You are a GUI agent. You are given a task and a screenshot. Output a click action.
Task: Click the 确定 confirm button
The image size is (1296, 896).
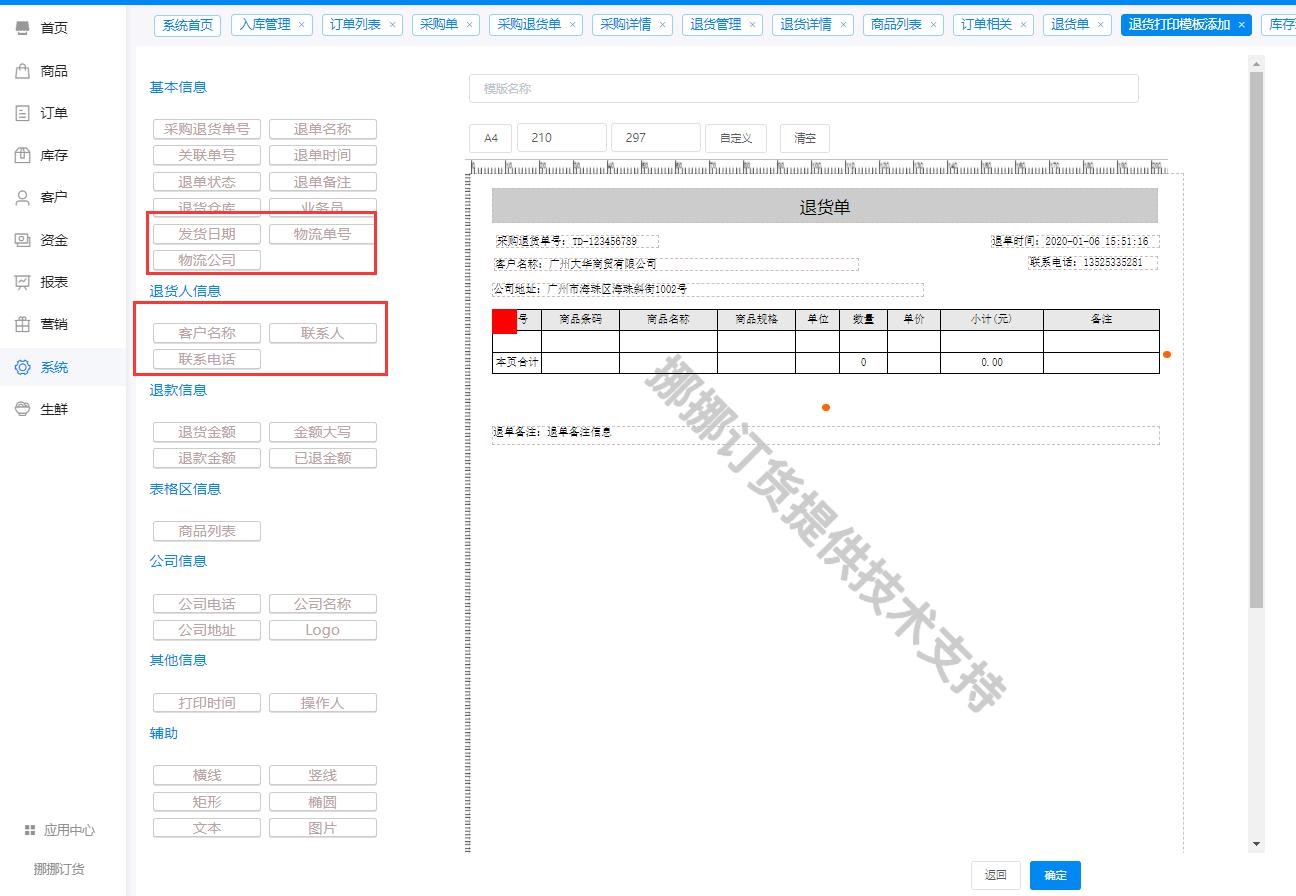[x=1055, y=875]
